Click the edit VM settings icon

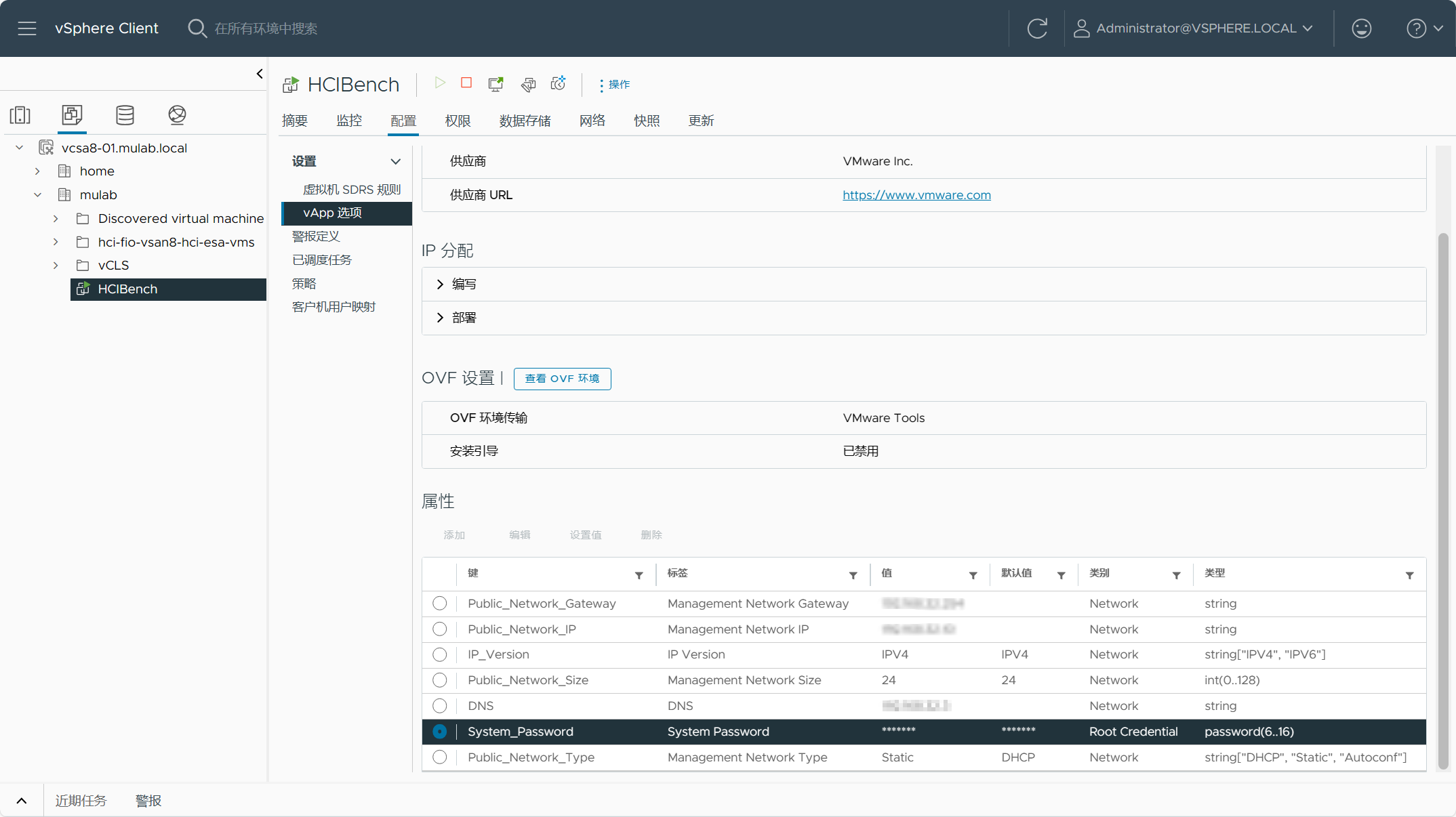tap(528, 84)
